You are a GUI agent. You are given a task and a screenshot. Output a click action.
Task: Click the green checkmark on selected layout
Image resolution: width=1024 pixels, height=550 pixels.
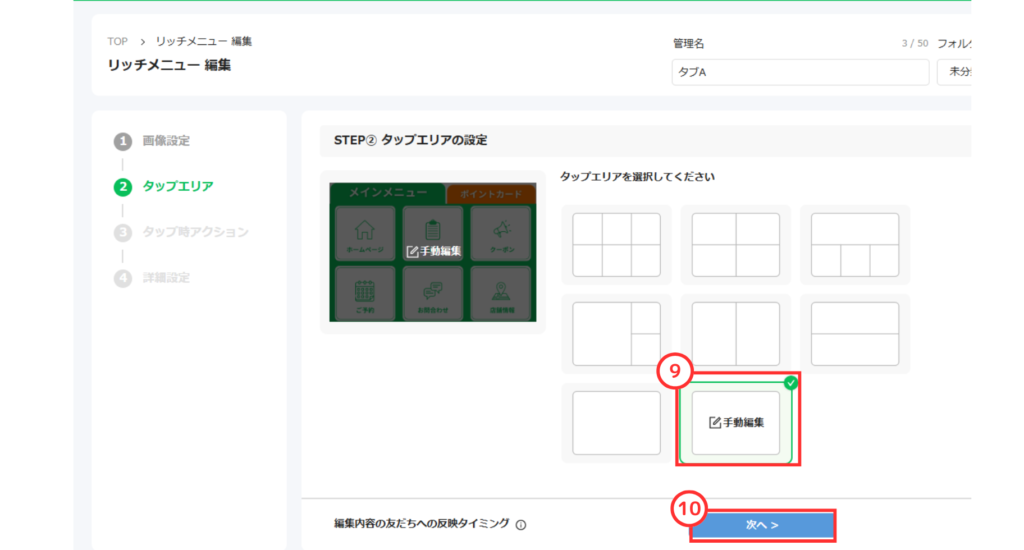(x=791, y=382)
